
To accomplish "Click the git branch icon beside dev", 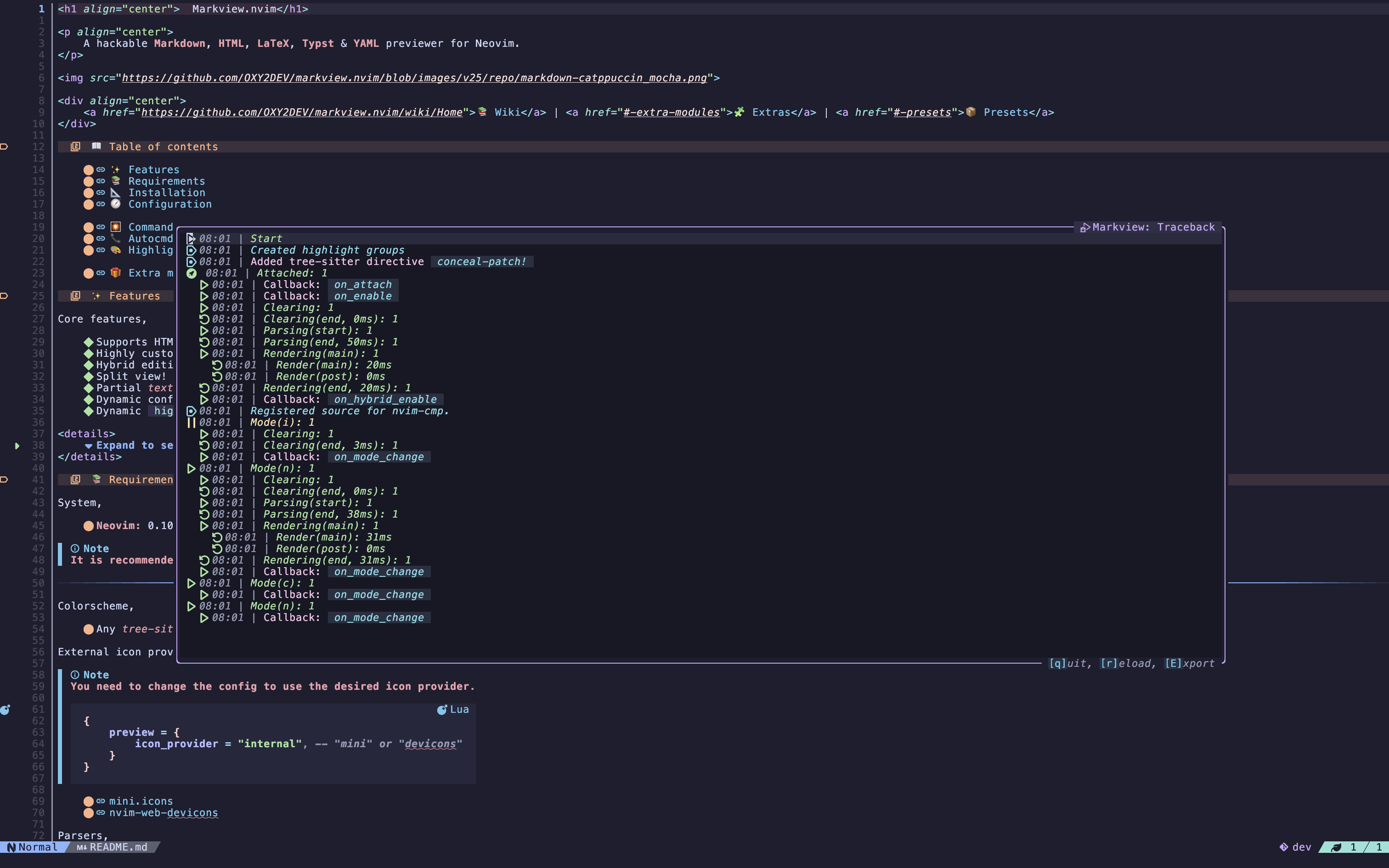I will pos(1283,847).
